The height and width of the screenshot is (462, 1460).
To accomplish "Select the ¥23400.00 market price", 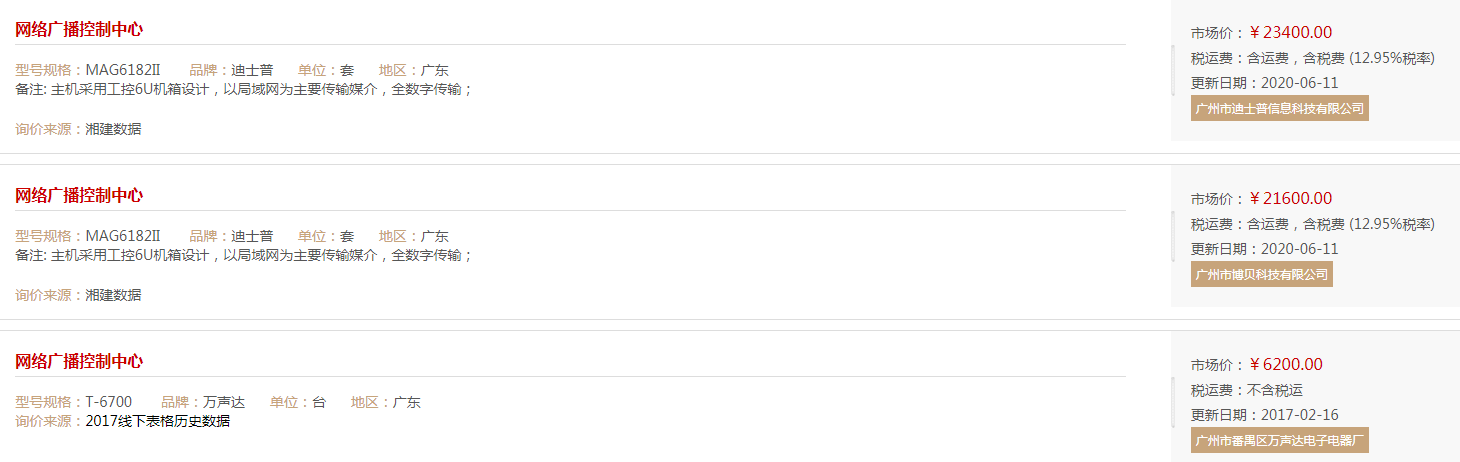I will point(1291,32).
